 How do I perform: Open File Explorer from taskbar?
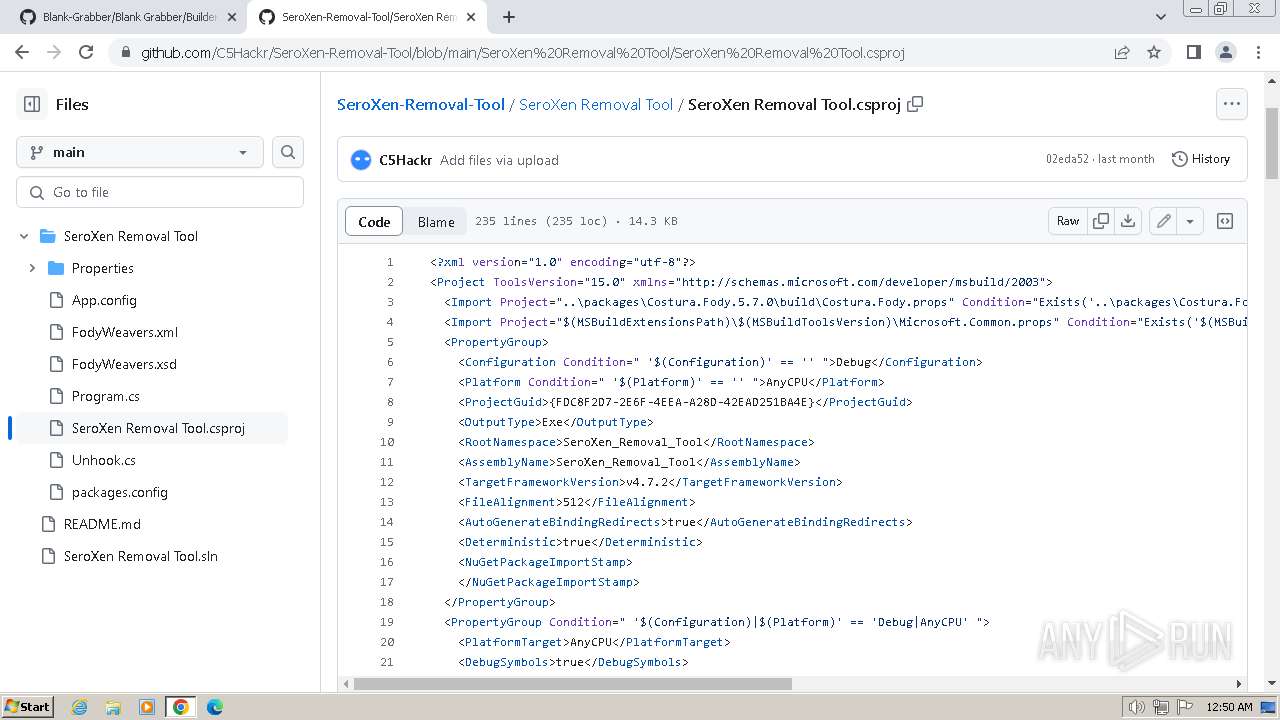113,707
